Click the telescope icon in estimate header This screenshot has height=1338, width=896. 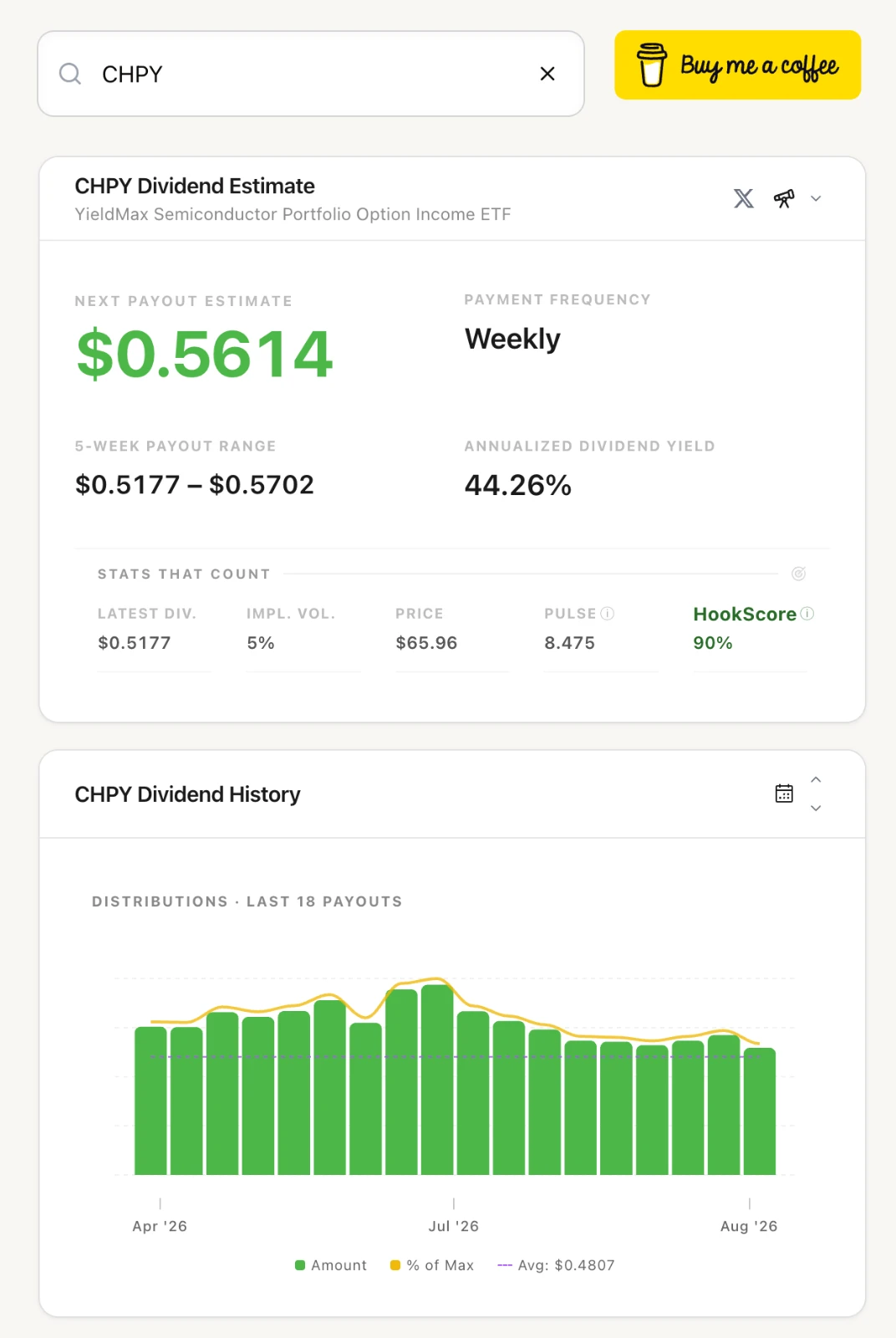[x=784, y=198]
